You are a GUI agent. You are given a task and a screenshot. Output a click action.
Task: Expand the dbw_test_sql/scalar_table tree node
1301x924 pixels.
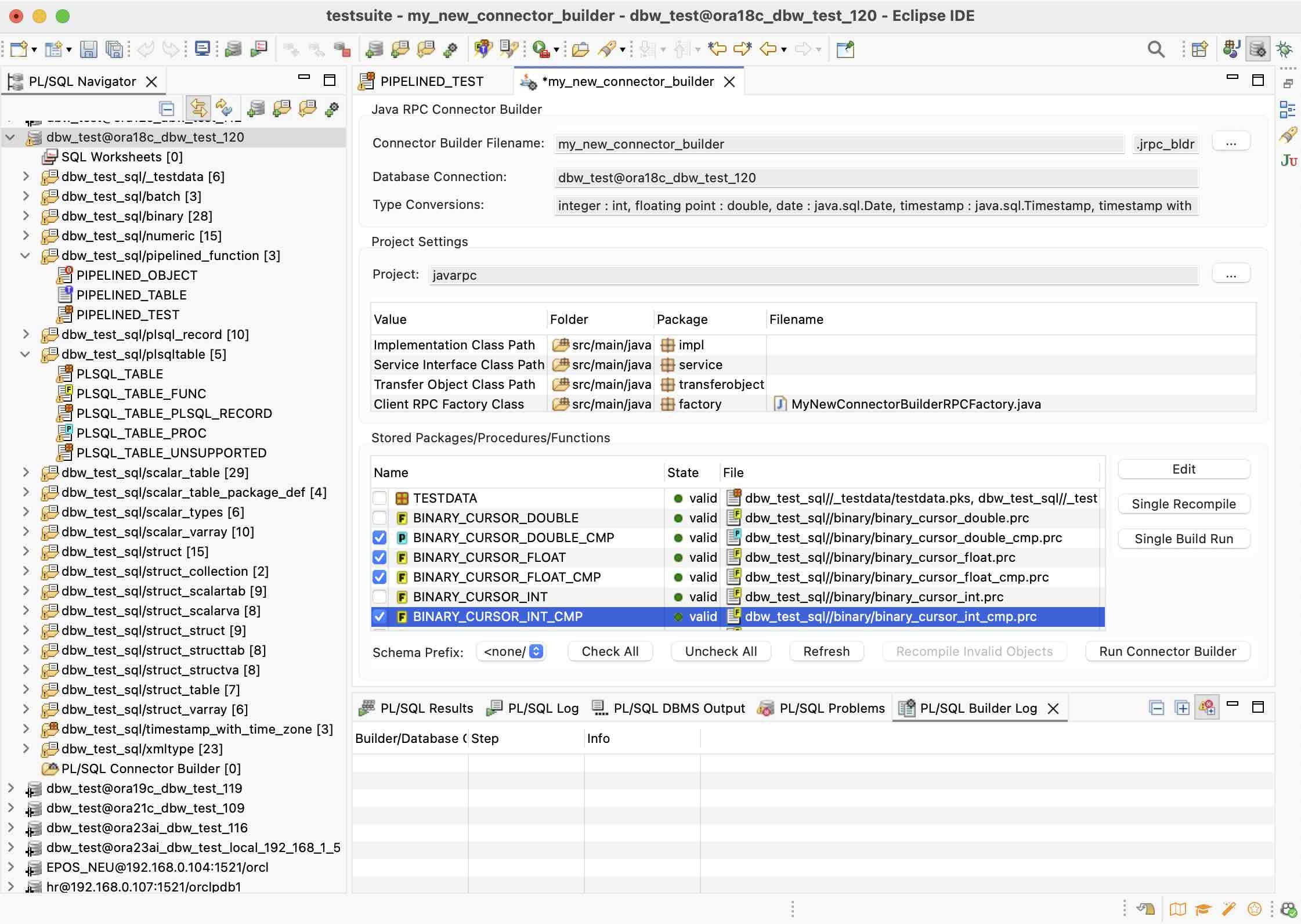pos(26,472)
